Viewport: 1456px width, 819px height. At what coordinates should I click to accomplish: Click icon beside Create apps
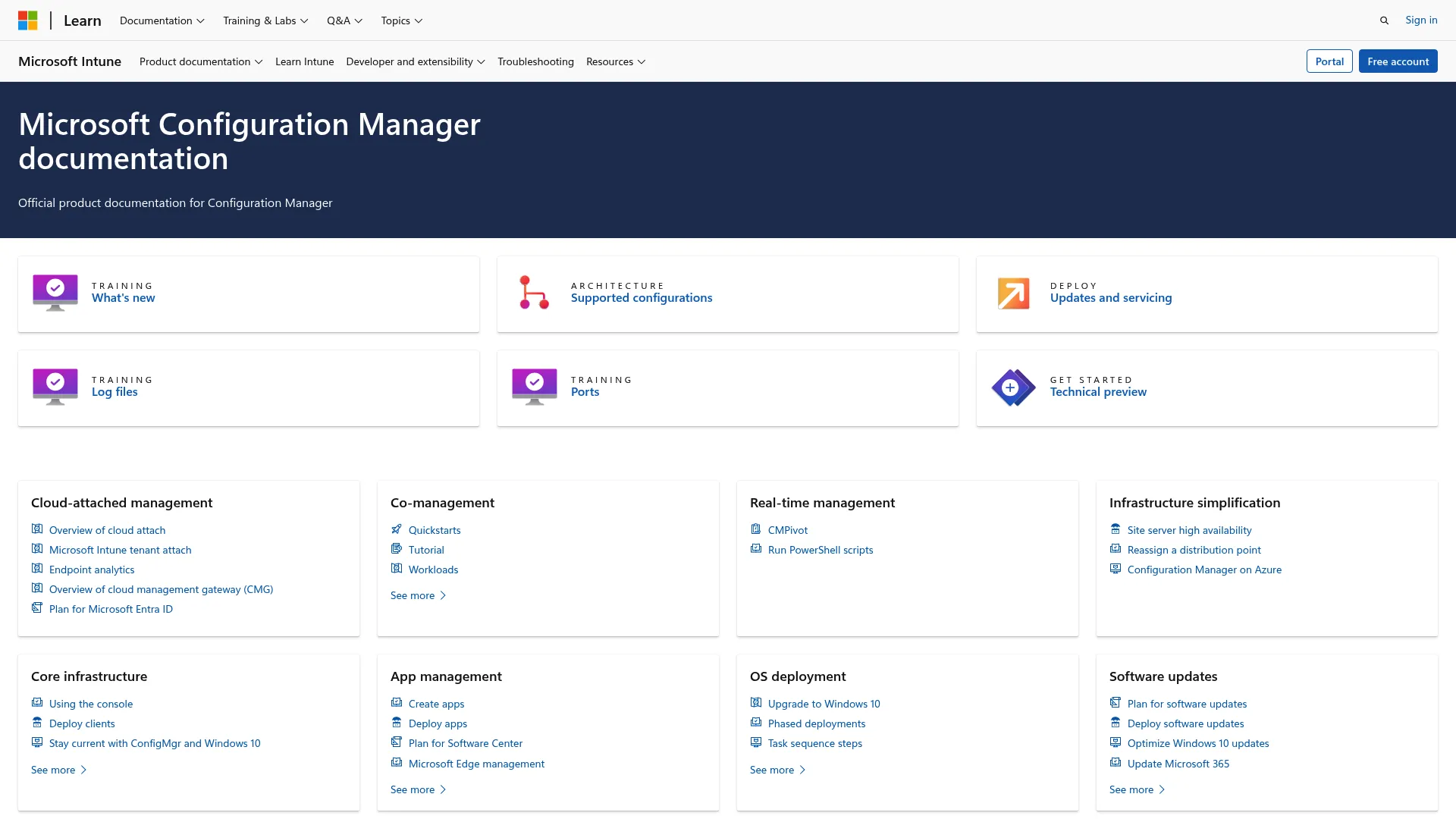[x=397, y=703]
